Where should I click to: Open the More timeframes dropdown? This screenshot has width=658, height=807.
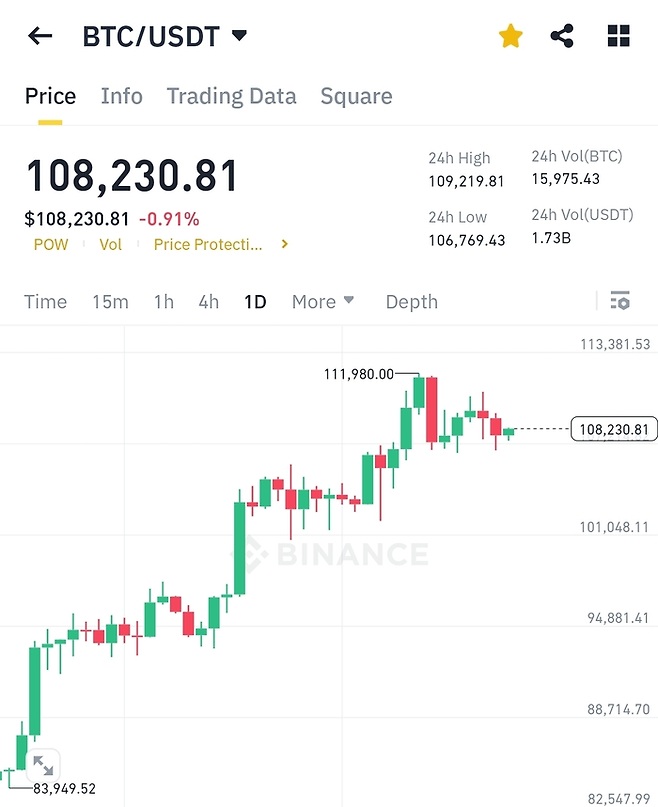point(323,301)
